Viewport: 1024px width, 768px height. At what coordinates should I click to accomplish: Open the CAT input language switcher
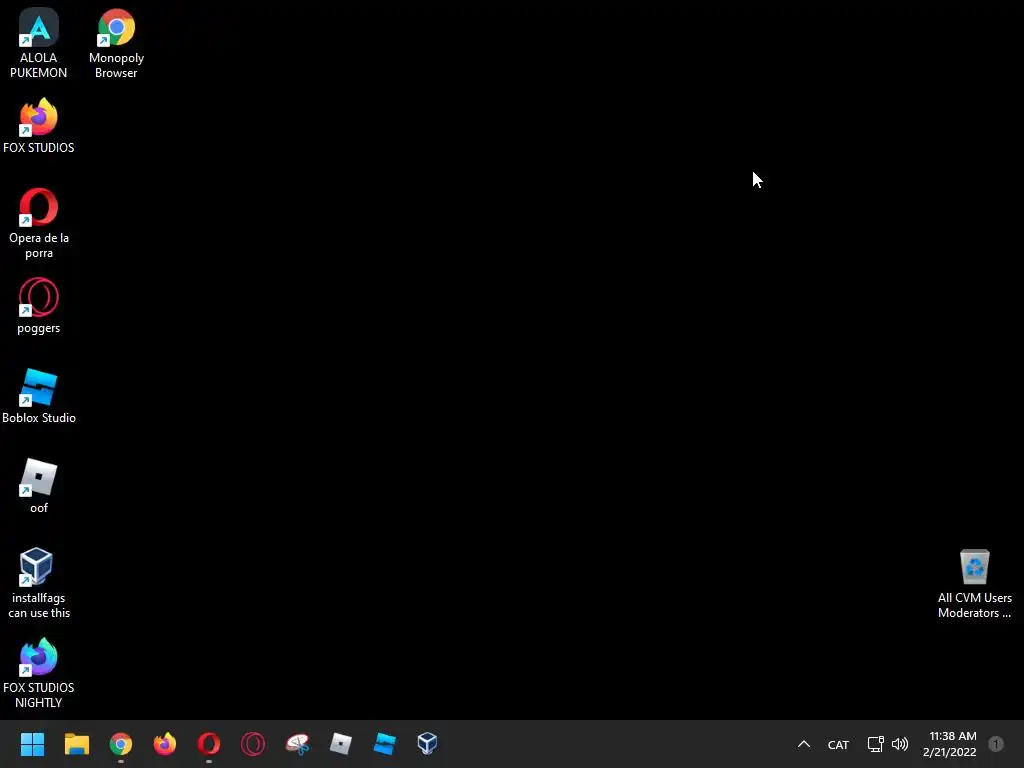pyautogui.click(x=838, y=745)
